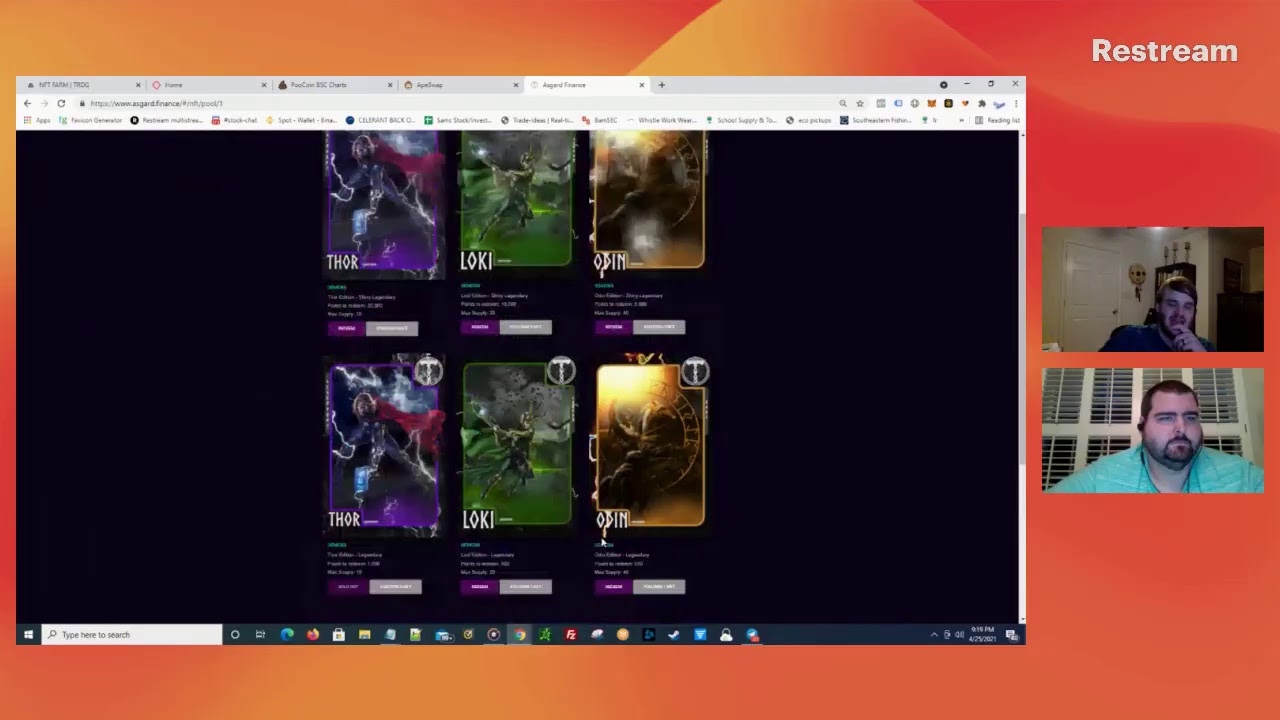Screen dimensions: 1280x720
Task: Open FileZilla from taskbar
Action: 571,635
